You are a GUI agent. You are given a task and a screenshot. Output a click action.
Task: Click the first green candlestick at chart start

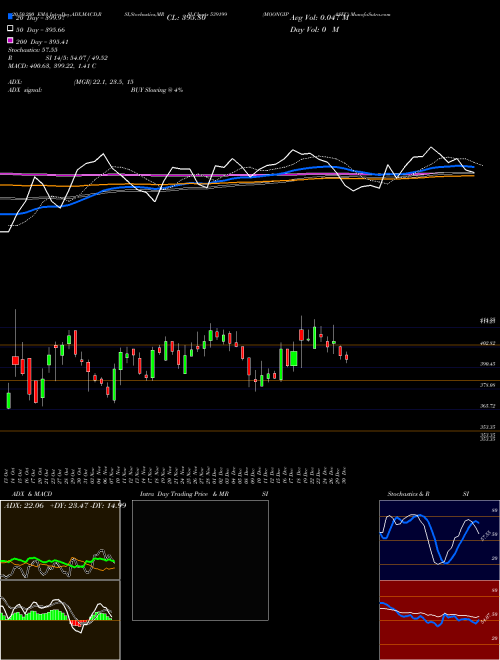[x=8, y=400]
